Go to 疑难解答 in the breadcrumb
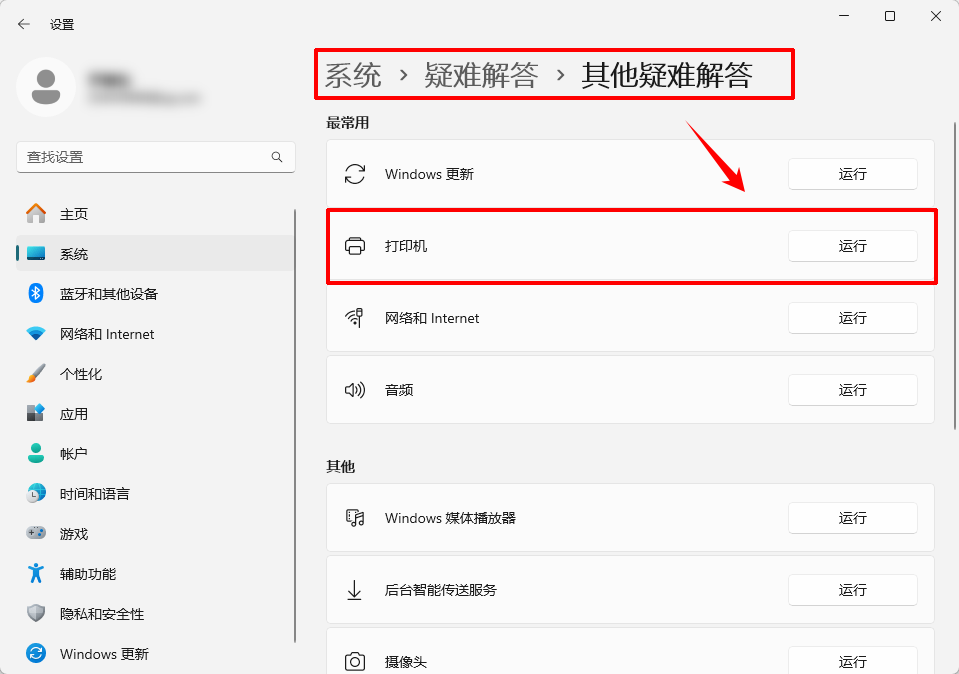This screenshot has width=959, height=674. click(x=481, y=75)
